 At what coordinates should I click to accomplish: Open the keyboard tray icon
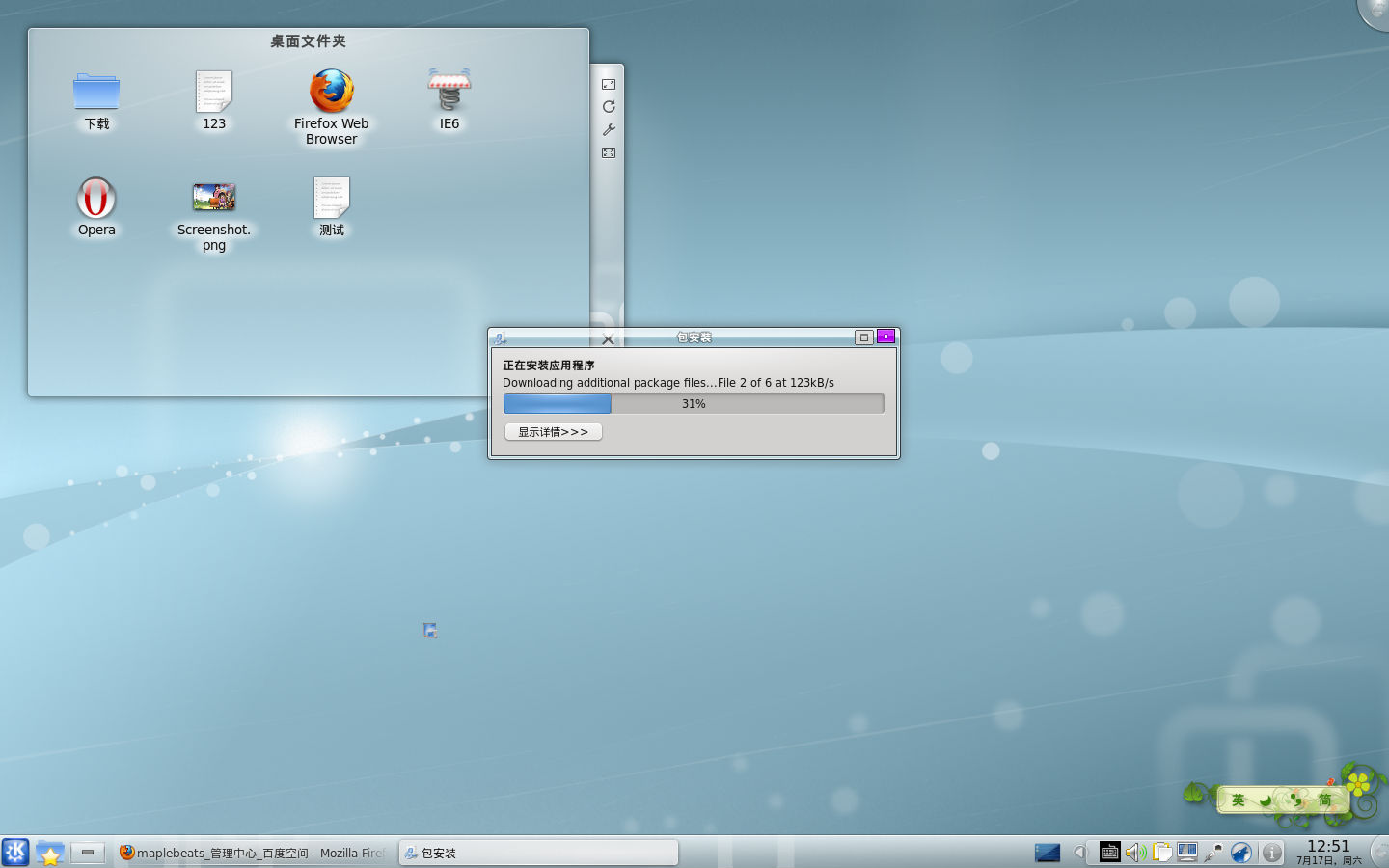(x=1109, y=853)
